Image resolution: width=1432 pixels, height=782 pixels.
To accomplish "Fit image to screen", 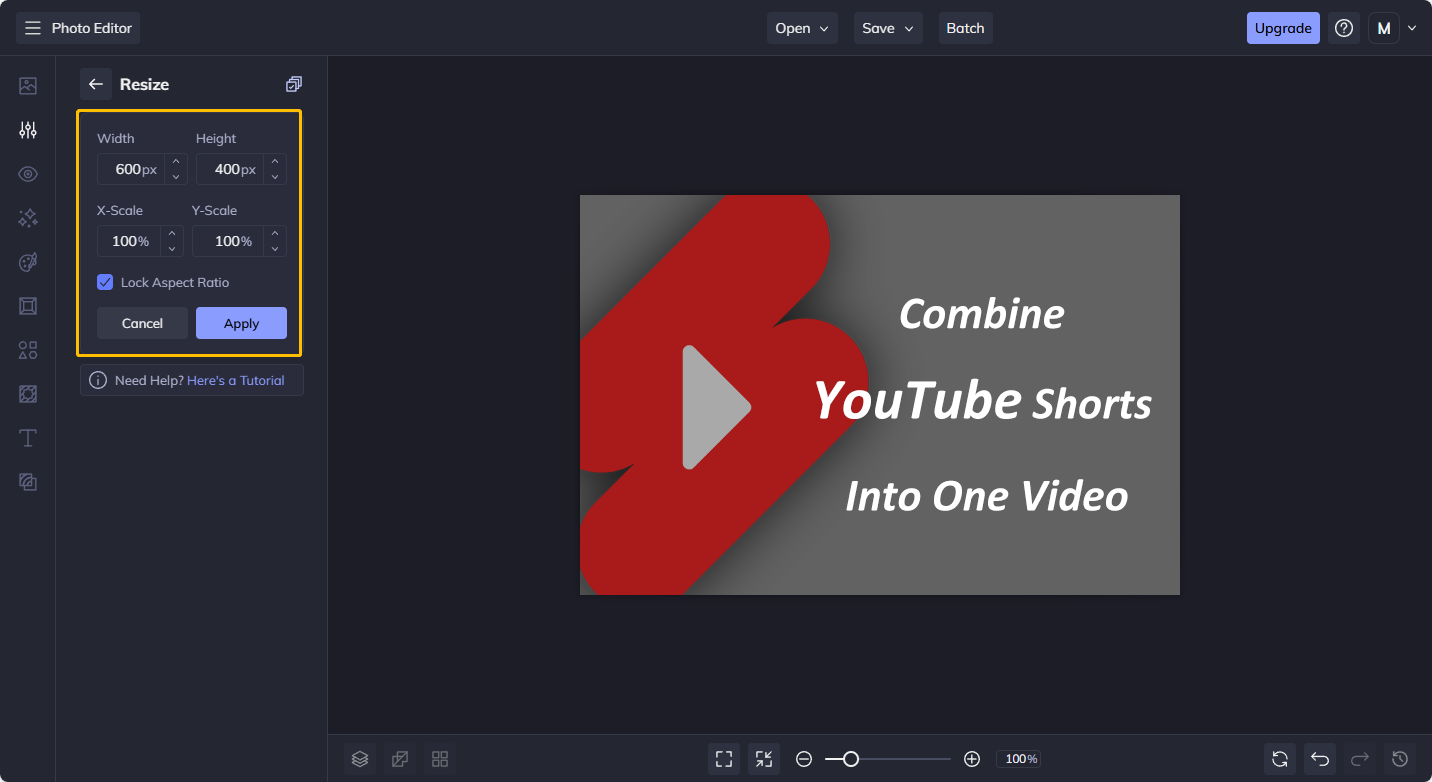I will tap(724, 759).
